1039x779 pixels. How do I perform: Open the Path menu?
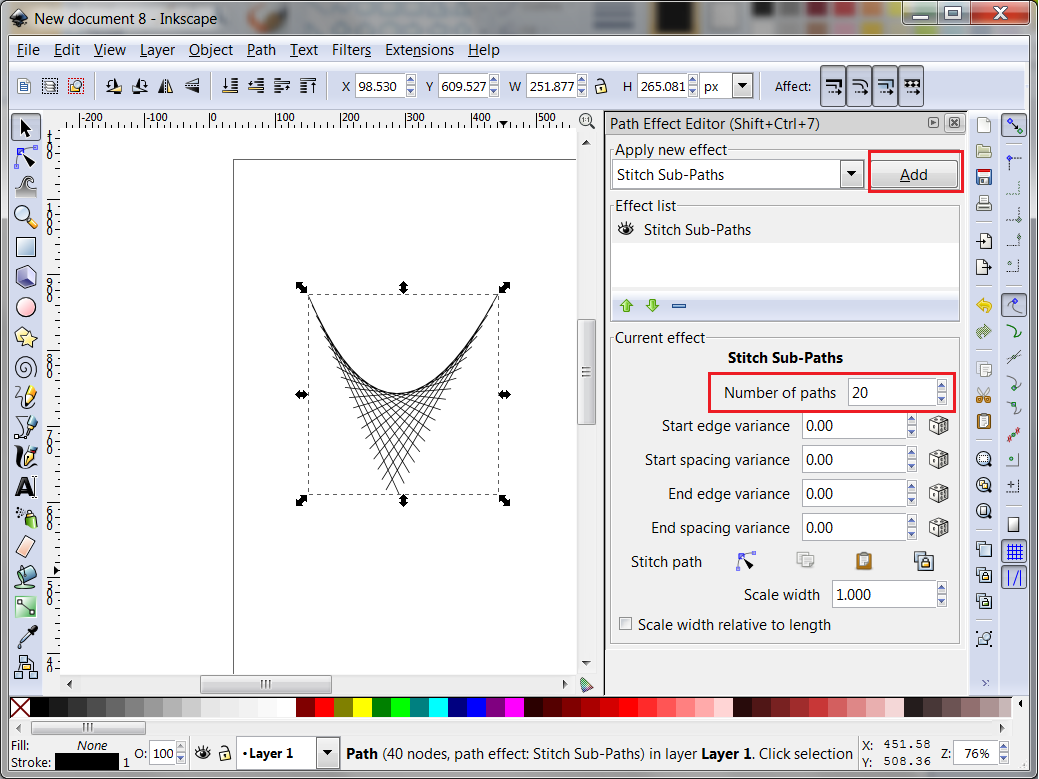[261, 50]
